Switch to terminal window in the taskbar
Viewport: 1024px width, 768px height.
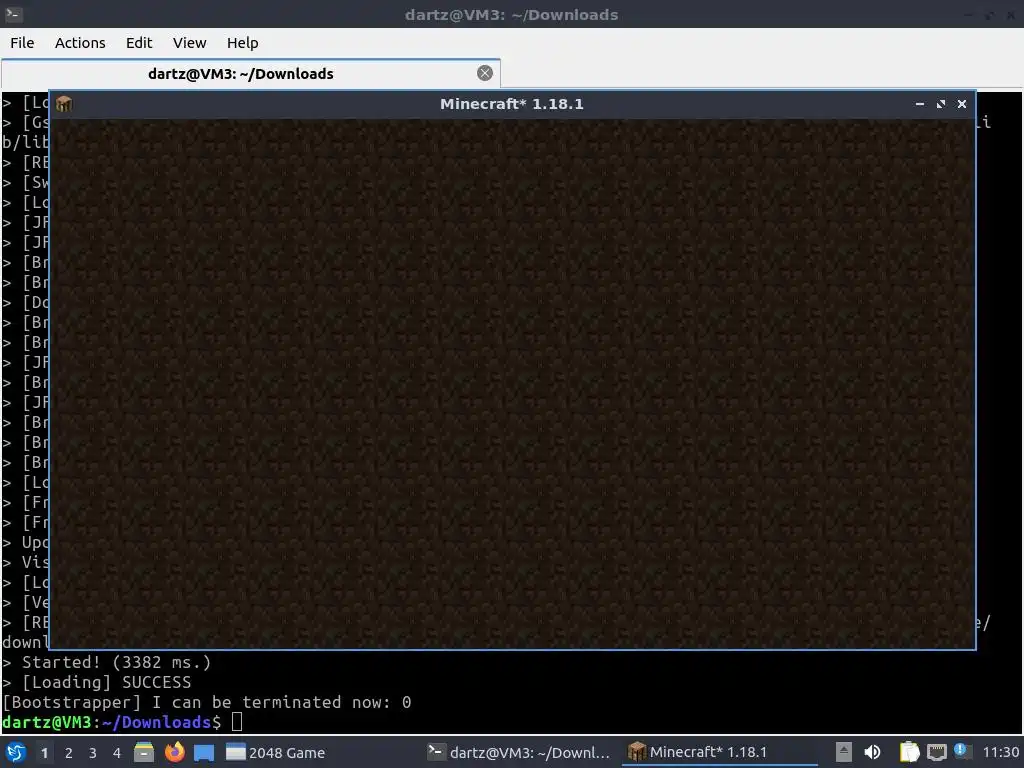point(519,752)
